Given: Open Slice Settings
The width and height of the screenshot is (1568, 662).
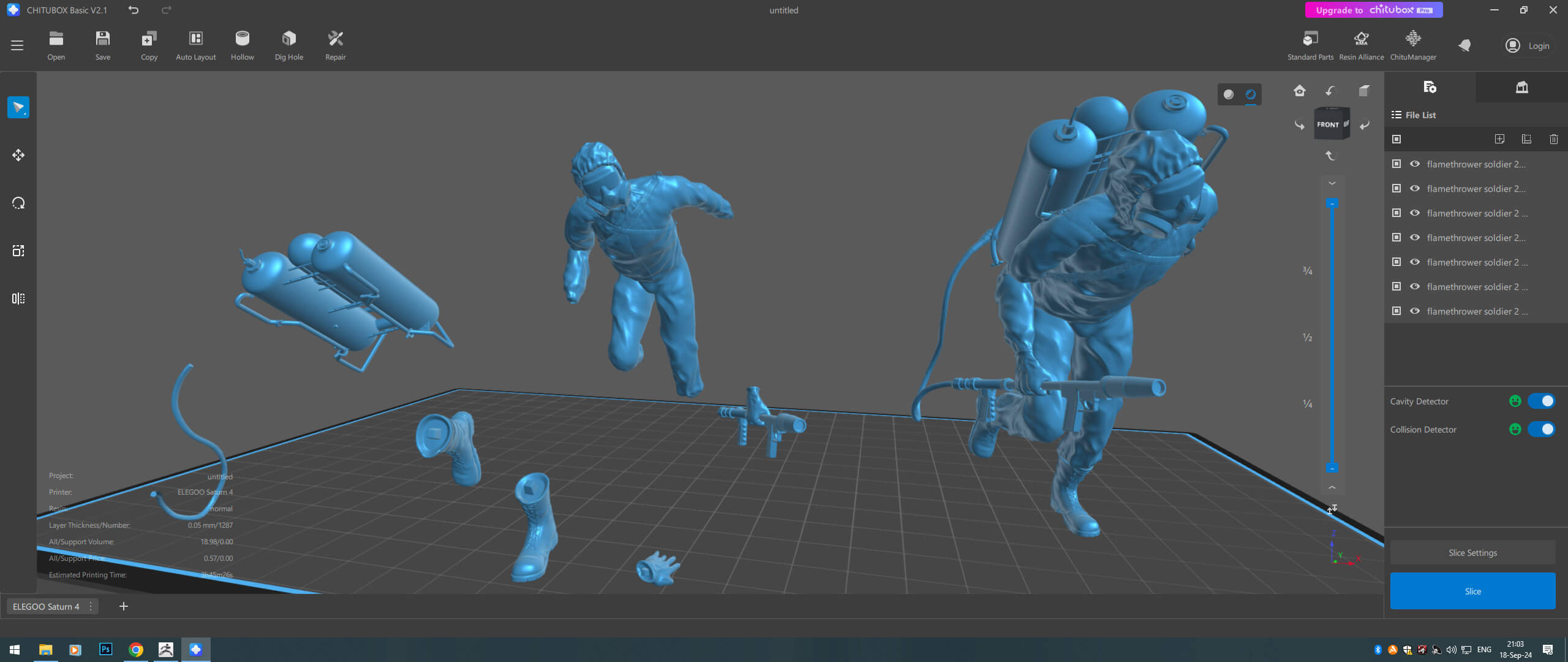Looking at the screenshot, I should click(x=1472, y=553).
